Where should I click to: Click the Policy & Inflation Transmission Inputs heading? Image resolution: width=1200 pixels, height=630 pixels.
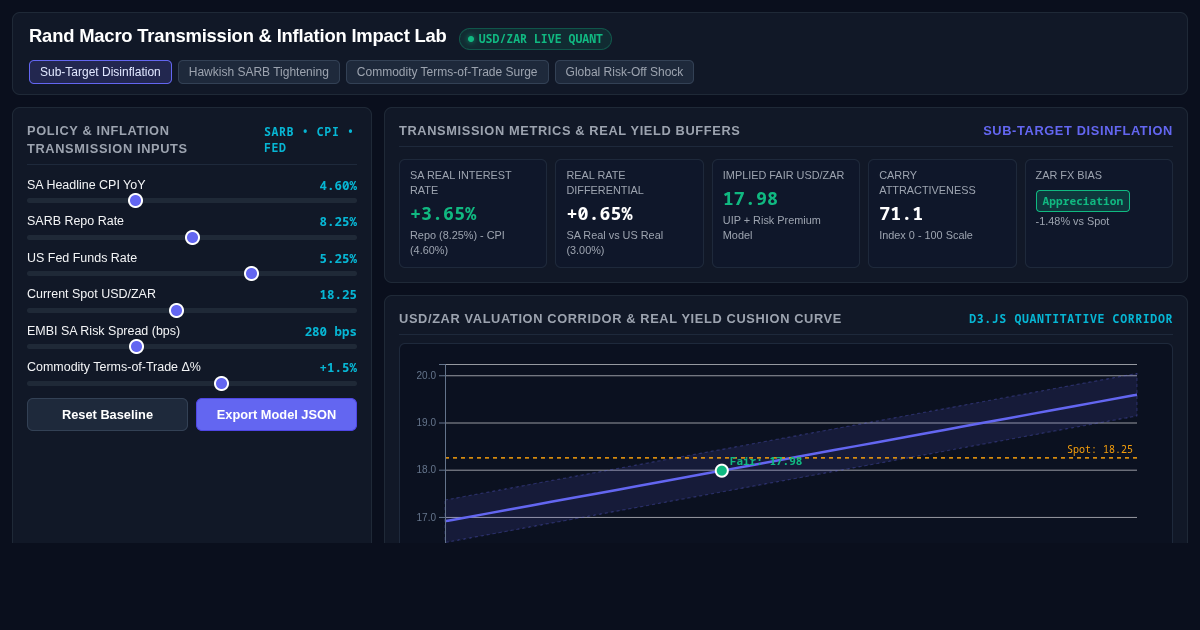(x=107, y=140)
